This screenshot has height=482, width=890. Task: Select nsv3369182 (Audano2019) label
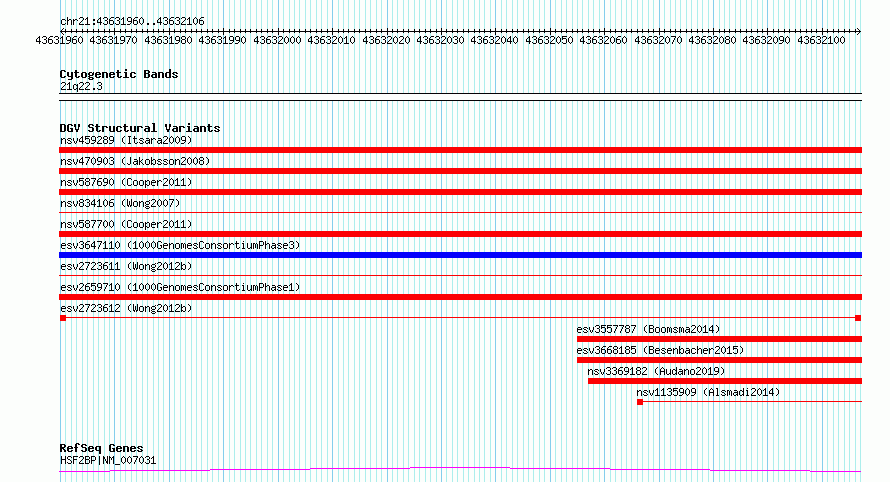click(x=656, y=371)
